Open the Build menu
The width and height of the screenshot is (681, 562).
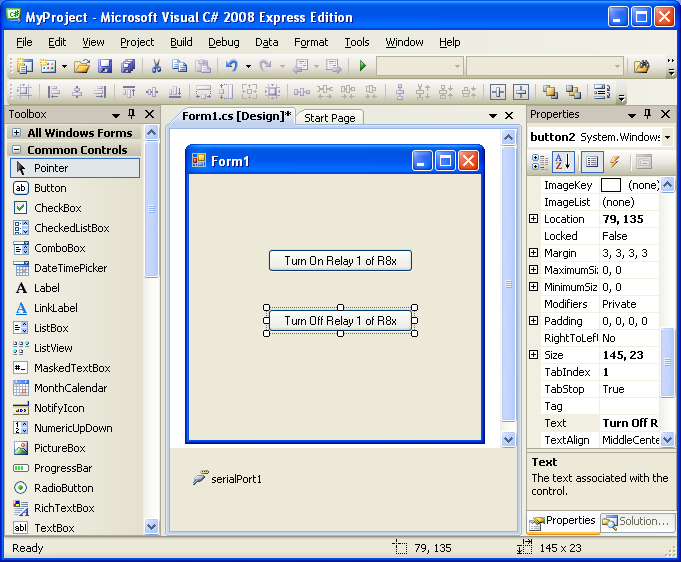point(181,42)
